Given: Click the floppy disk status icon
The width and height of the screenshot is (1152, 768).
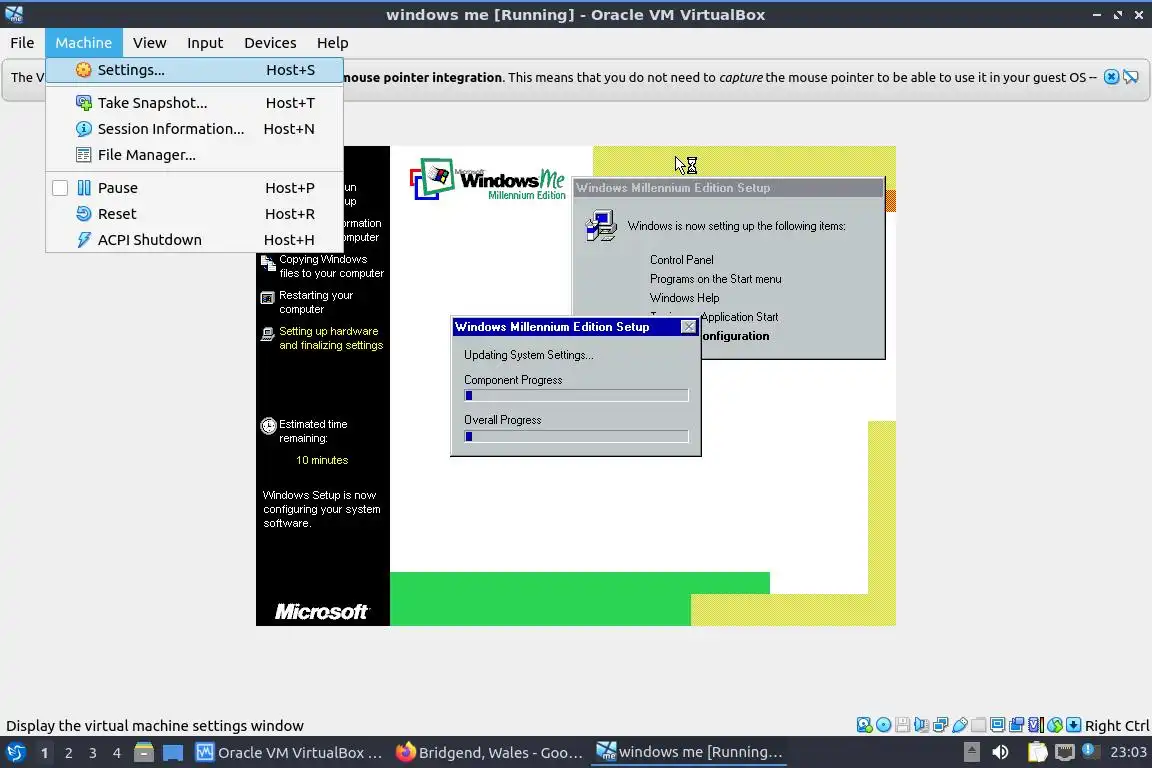Looking at the screenshot, I should (902, 725).
